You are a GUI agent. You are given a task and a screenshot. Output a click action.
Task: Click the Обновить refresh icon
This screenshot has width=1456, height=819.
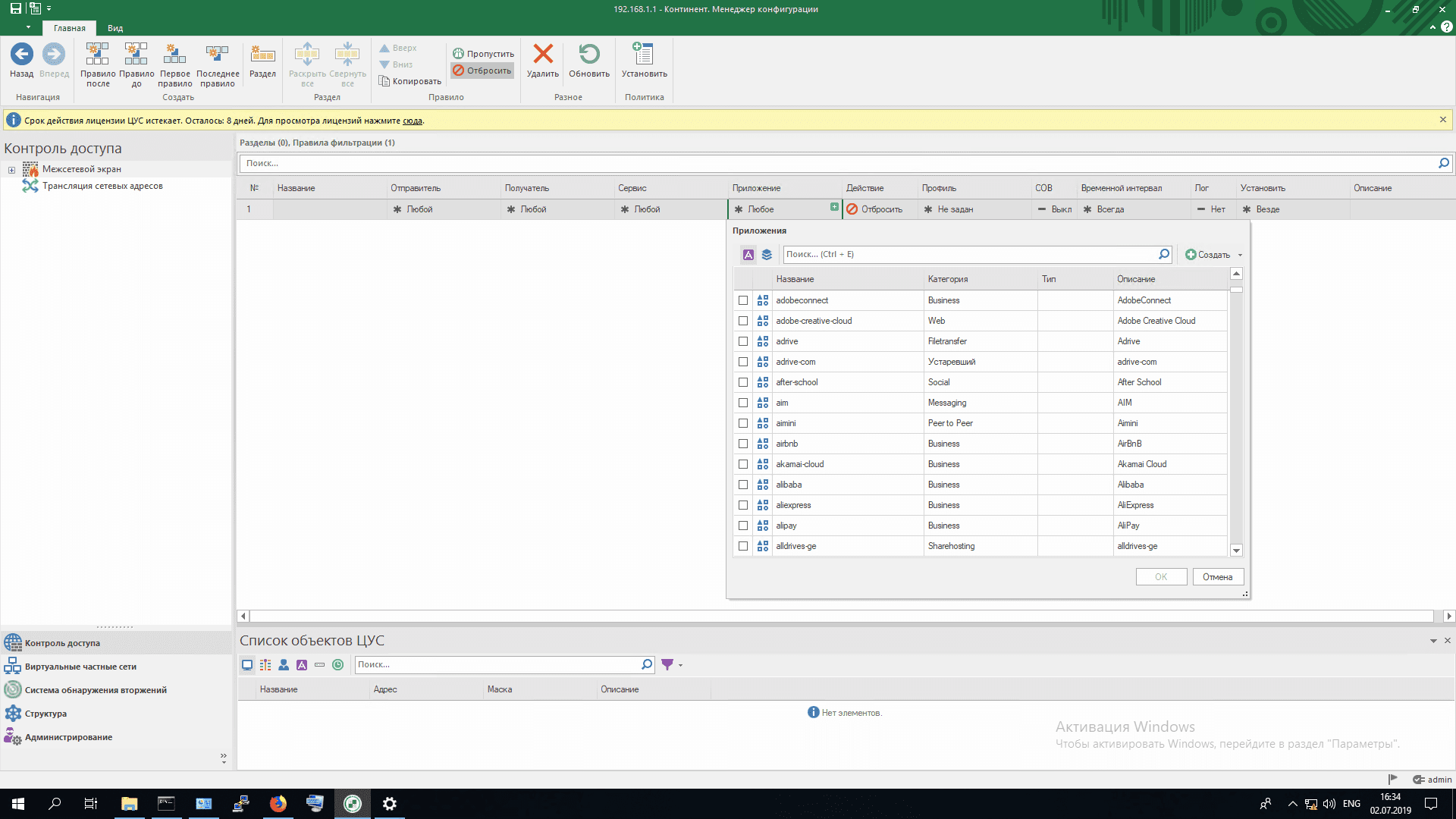tap(589, 55)
